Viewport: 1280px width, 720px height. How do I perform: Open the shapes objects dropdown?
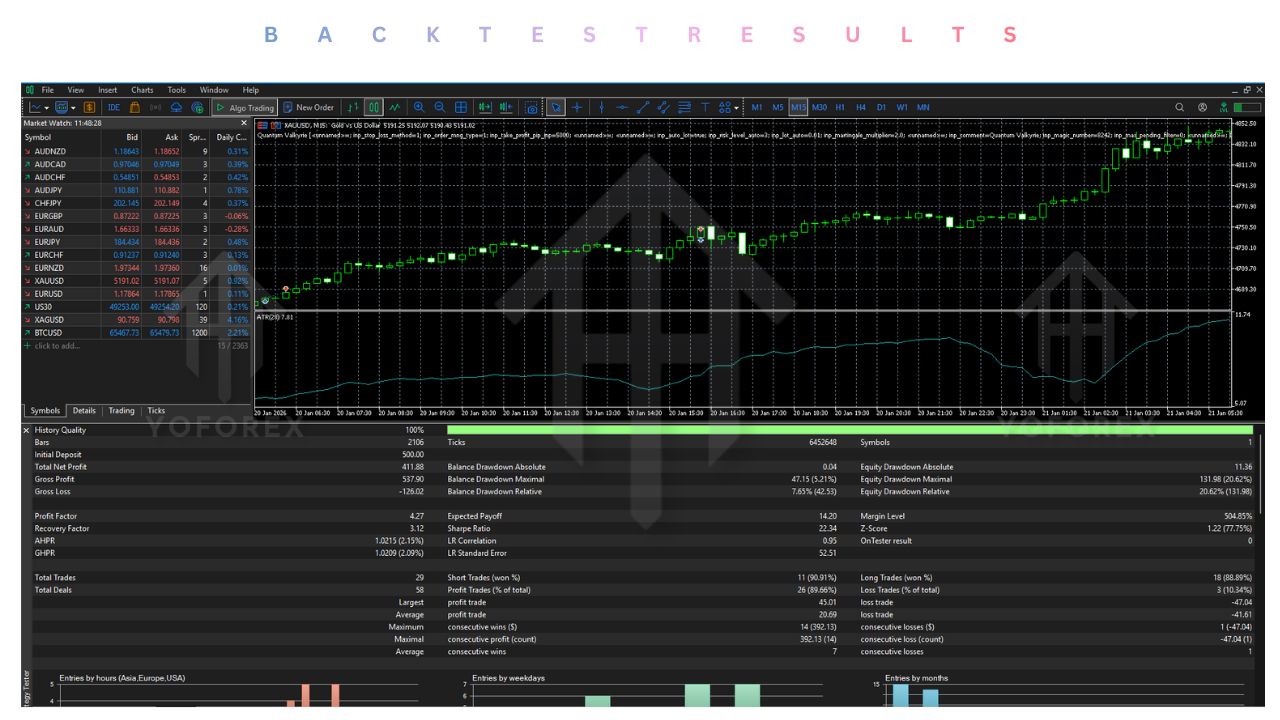click(725, 107)
